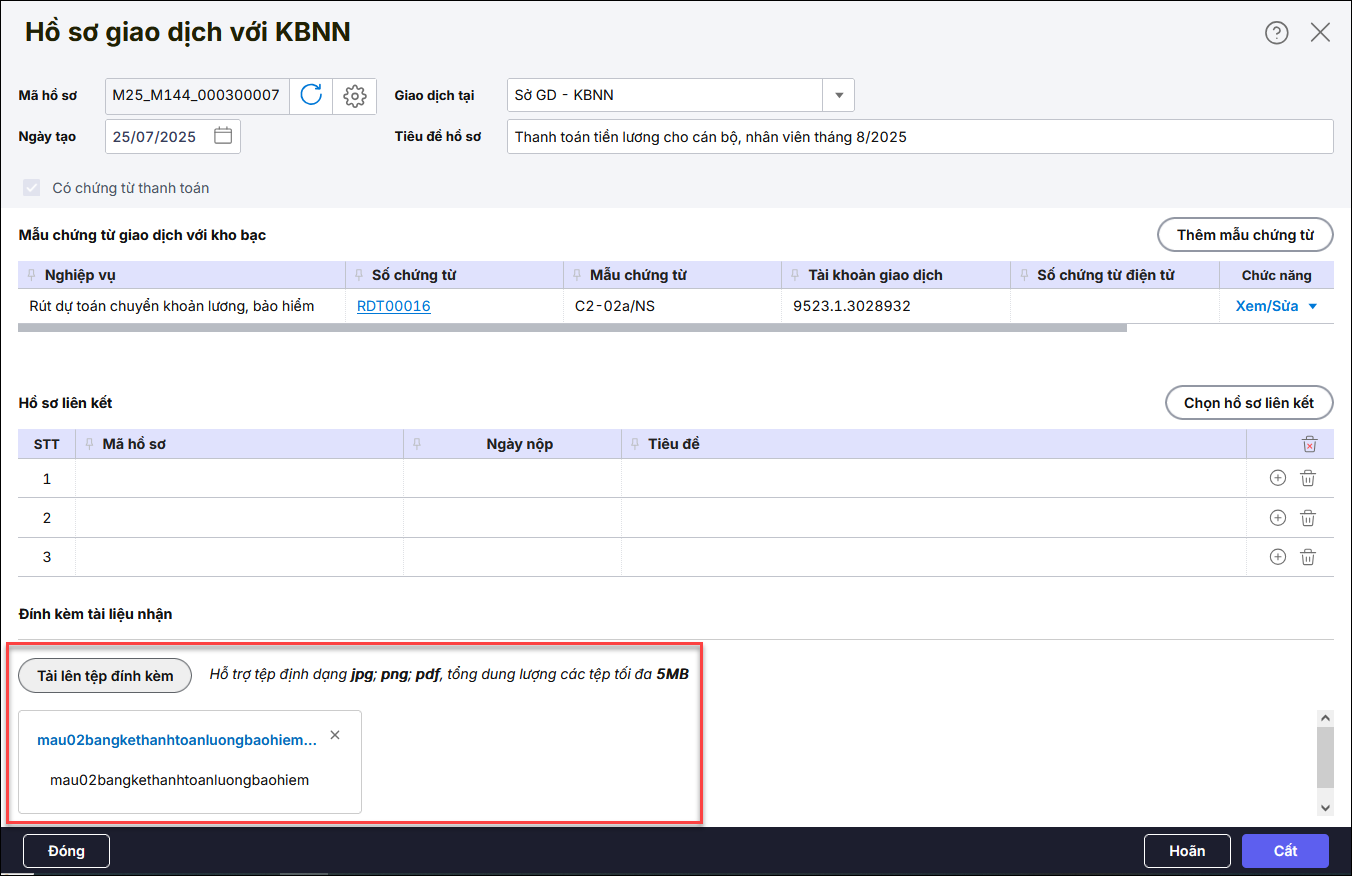Click Tải lên tệp đính kèm button
This screenshot has width=1352, height=876.
[105, 676]
